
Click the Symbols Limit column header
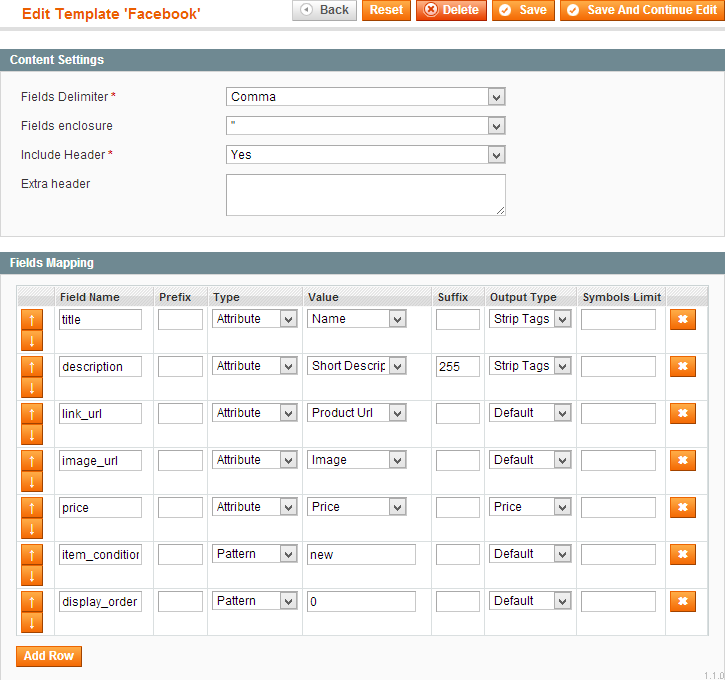621,297
